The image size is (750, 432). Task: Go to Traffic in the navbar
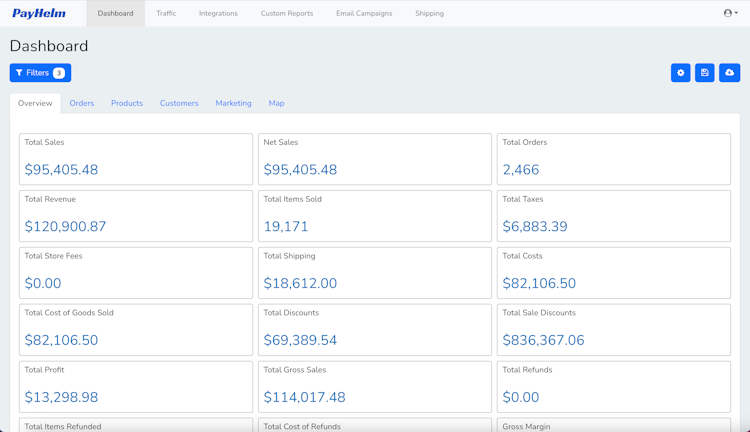pos(166,14)
